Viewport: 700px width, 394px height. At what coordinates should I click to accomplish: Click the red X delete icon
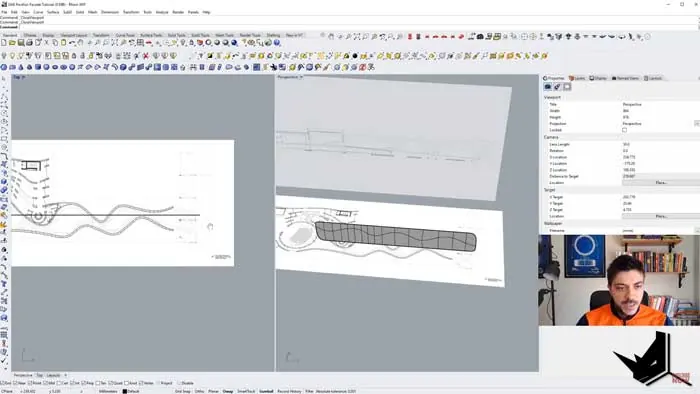[x=146, y=56]
